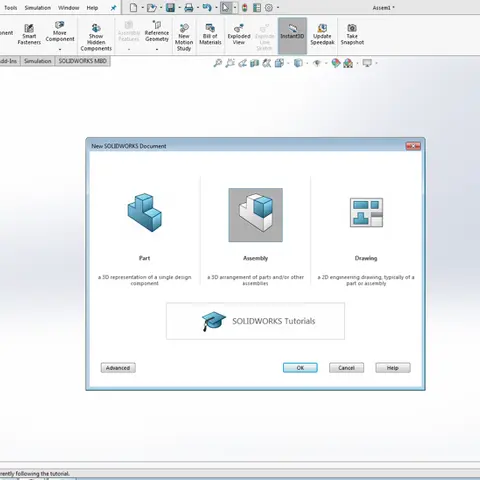This screenshot has width=480, height=480.
Task: Click View Settings monitor icon
Action: click(367, 63)
